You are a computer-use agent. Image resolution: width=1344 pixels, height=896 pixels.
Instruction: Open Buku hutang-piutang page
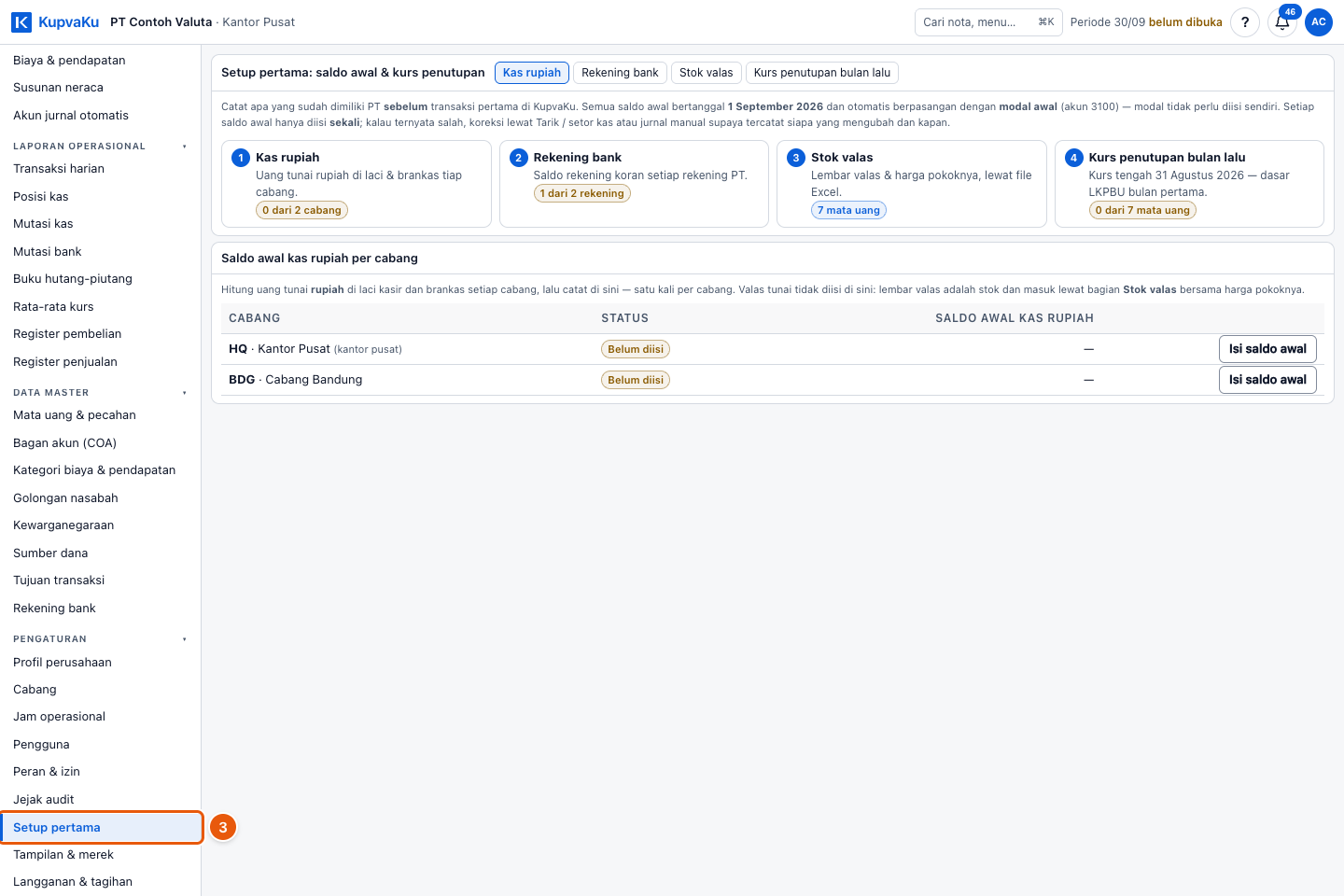click(x=100, y=279)
